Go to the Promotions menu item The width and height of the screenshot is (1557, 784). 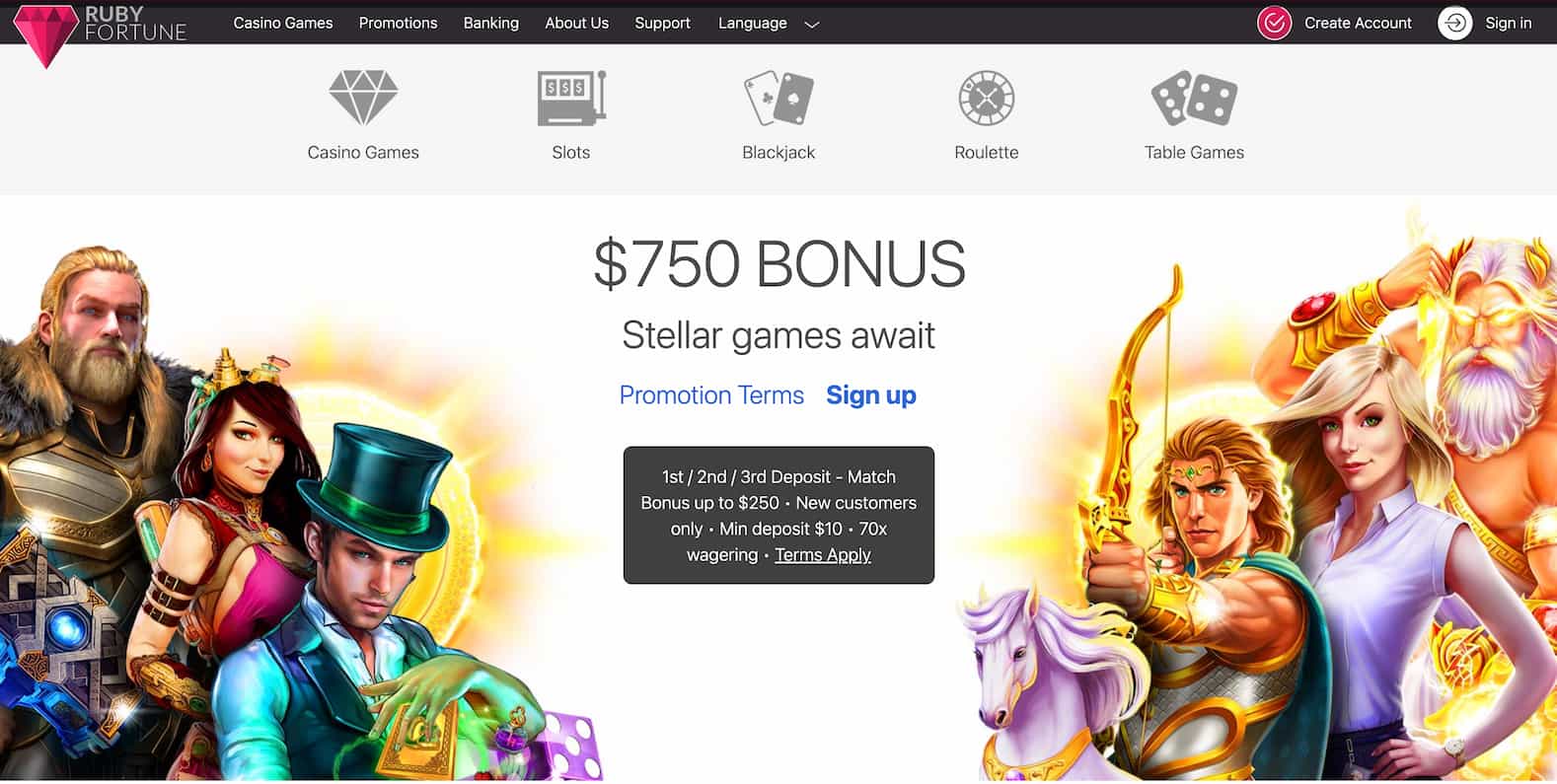tap(398, 23)
